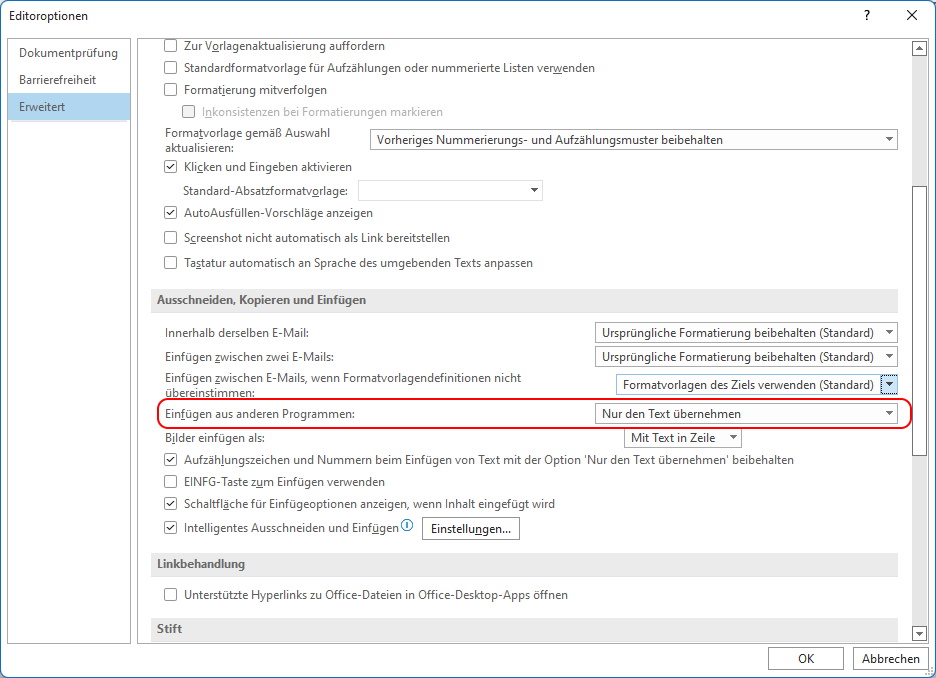Open Innerhalb derselben E-Mail dropdown
This screenshot has height=678, width=936.
pos(746,332)
